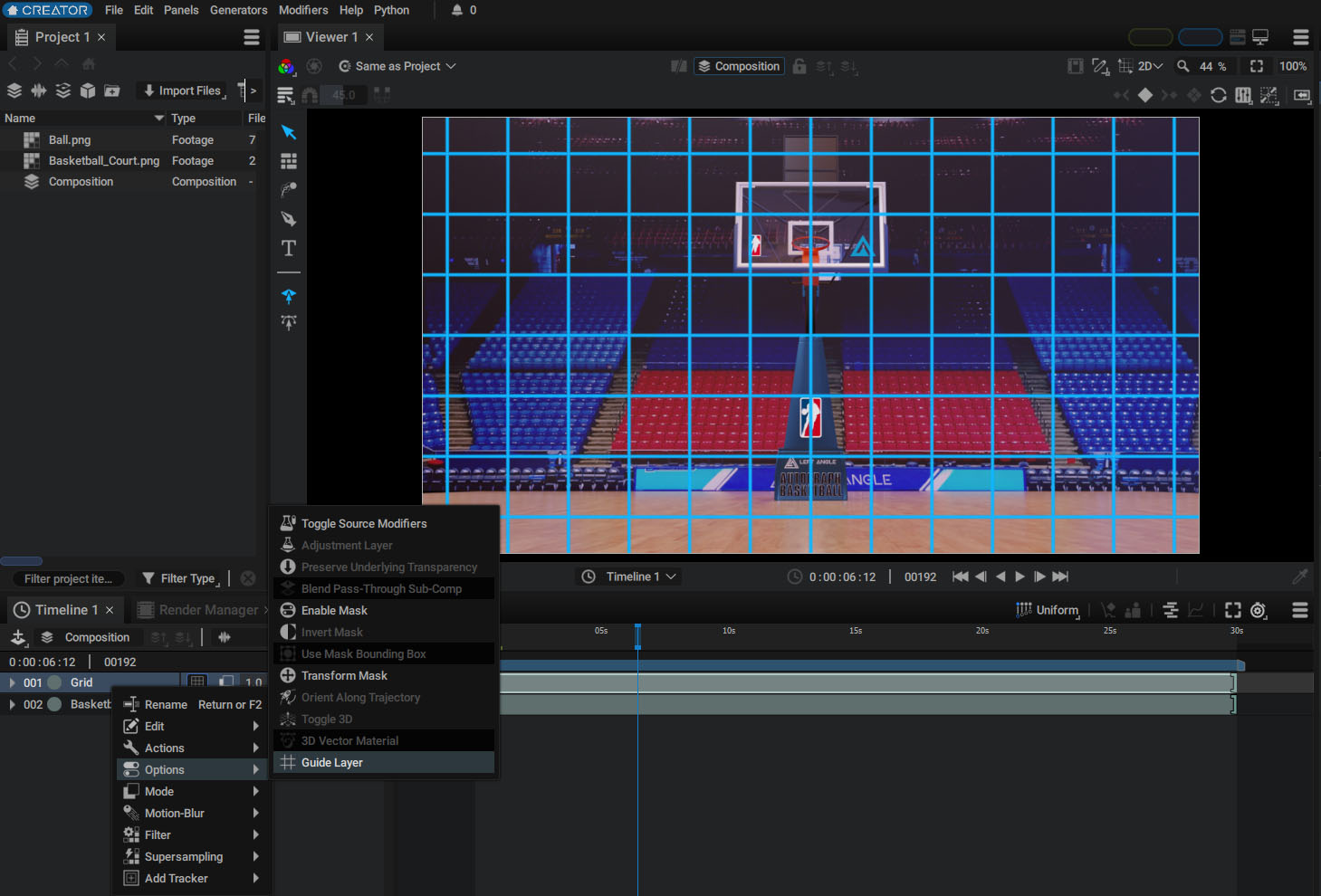
Task: Click the new folder icon in the Project panel
Action: pos(112,91)
